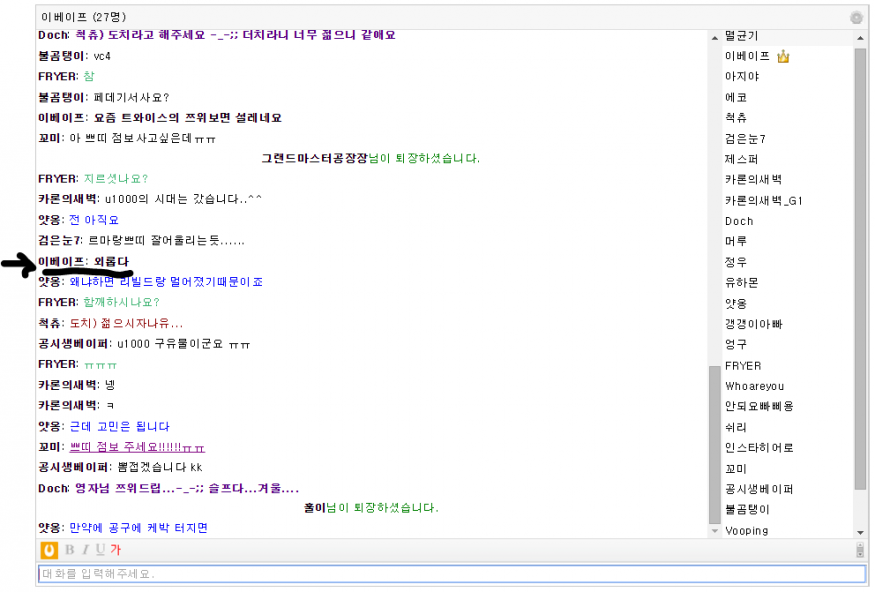Select user FRYER in the participant list
Image resolution: width=875 pixels, height=592 pixels.
743,366
